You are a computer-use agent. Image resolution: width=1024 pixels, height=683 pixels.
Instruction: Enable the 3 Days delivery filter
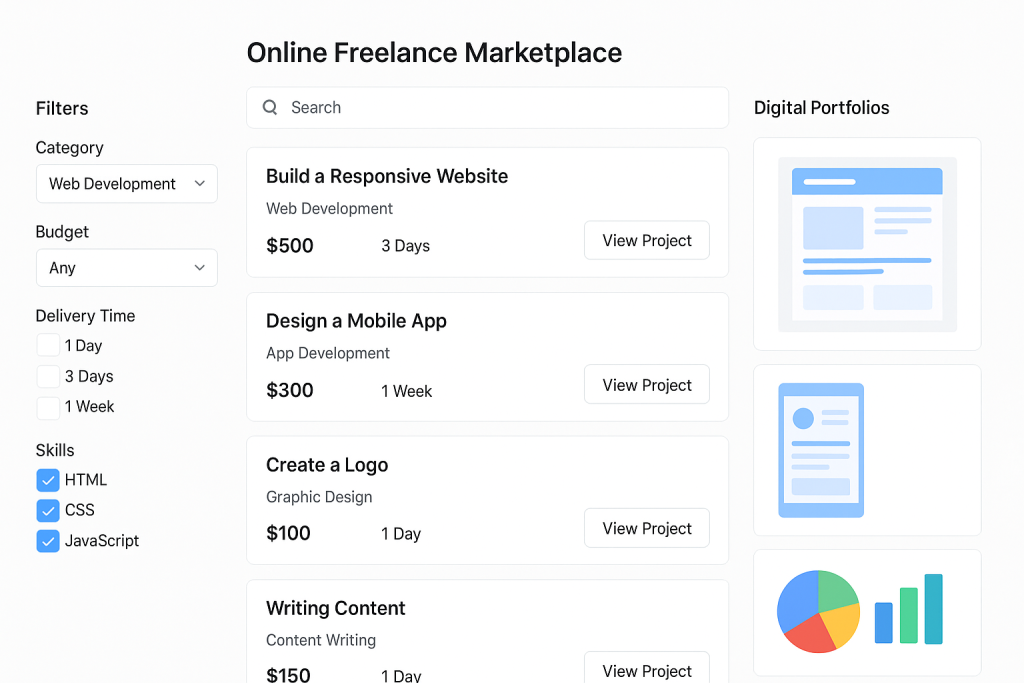point(47,376)
